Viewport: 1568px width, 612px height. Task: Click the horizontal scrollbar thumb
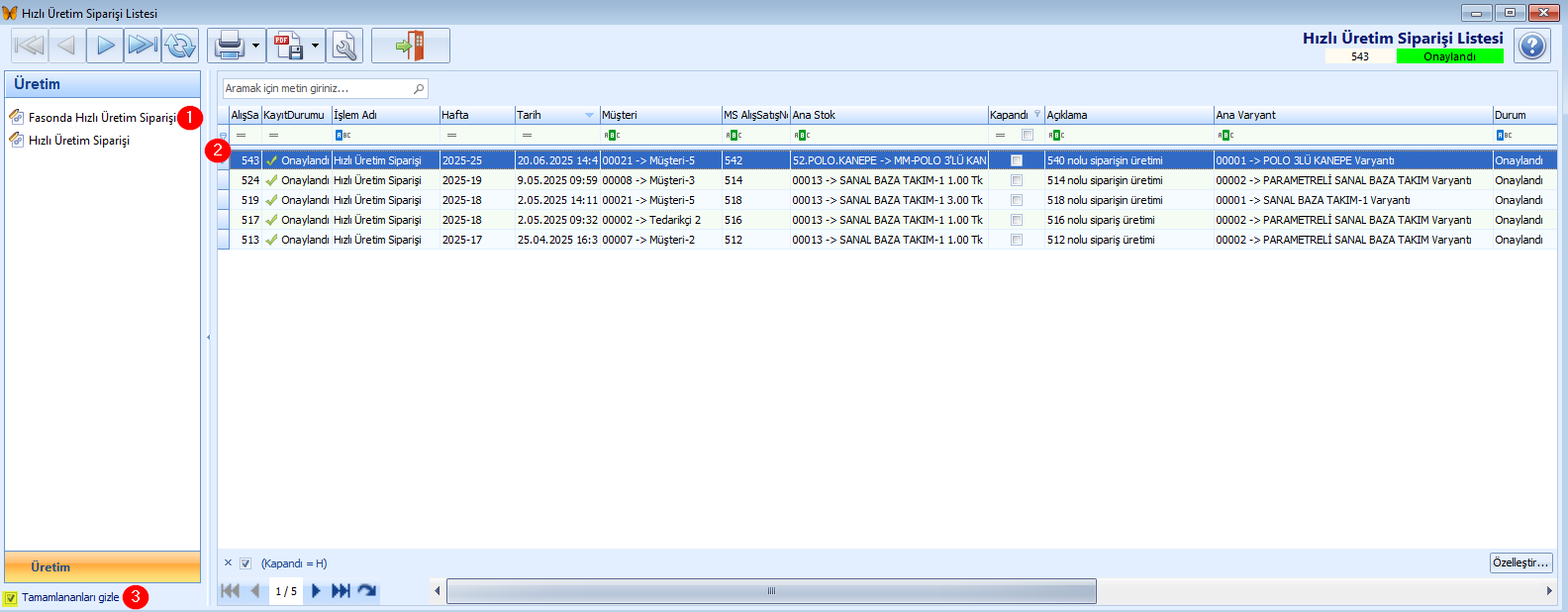771,591
